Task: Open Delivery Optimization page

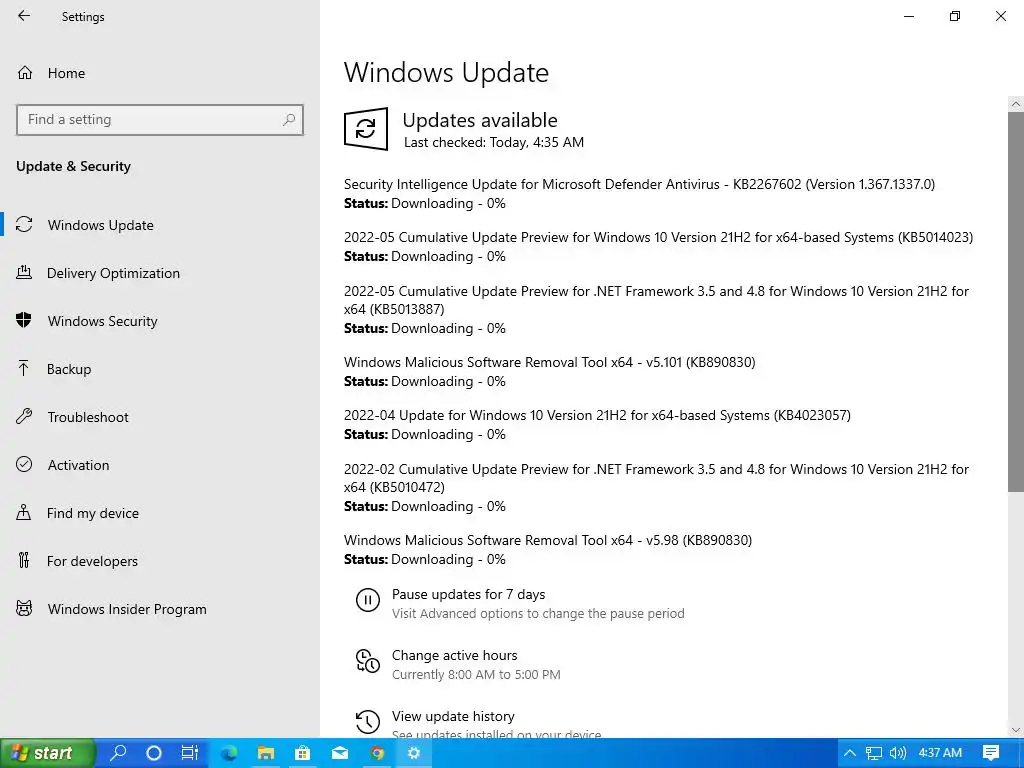Action: pyautogui.click(x=113, y=273)
